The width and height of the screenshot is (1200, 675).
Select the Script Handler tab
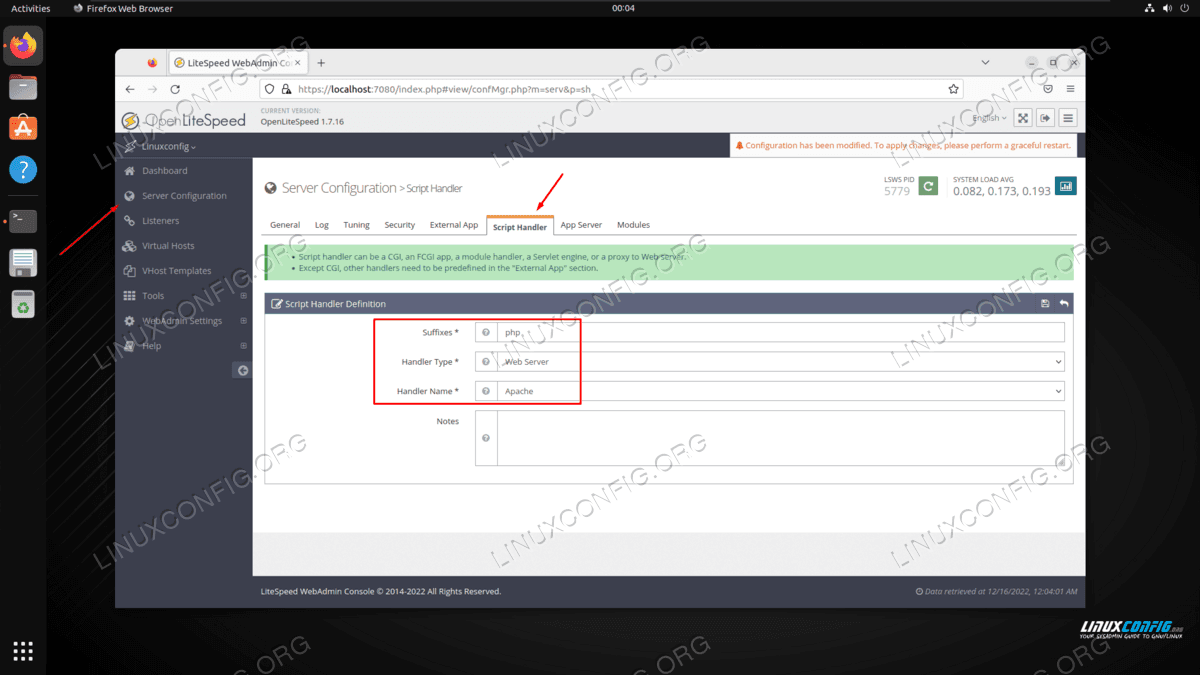pyautogui.click(x=520, y=226)
